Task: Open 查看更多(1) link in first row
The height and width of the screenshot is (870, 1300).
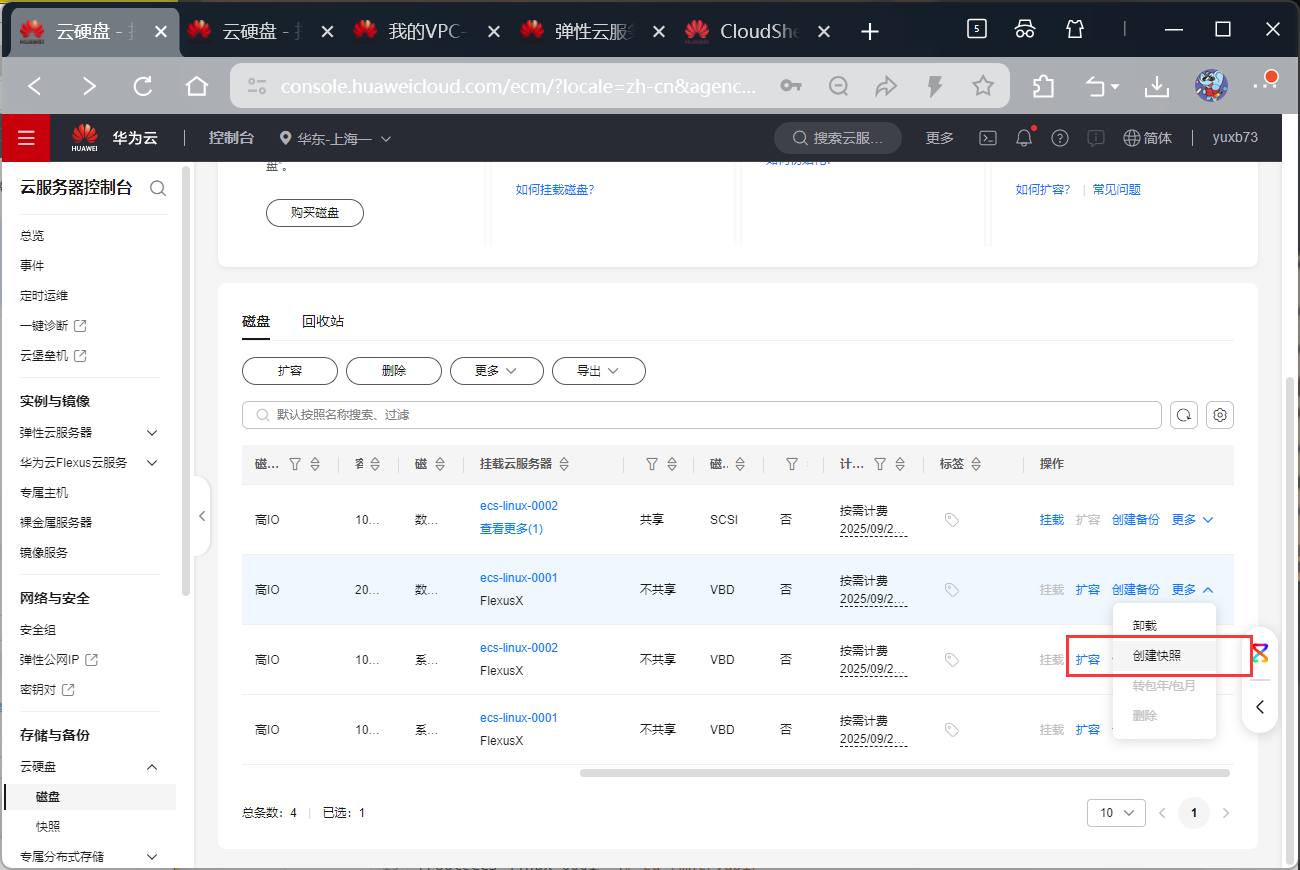Action: tap(511, 529)
